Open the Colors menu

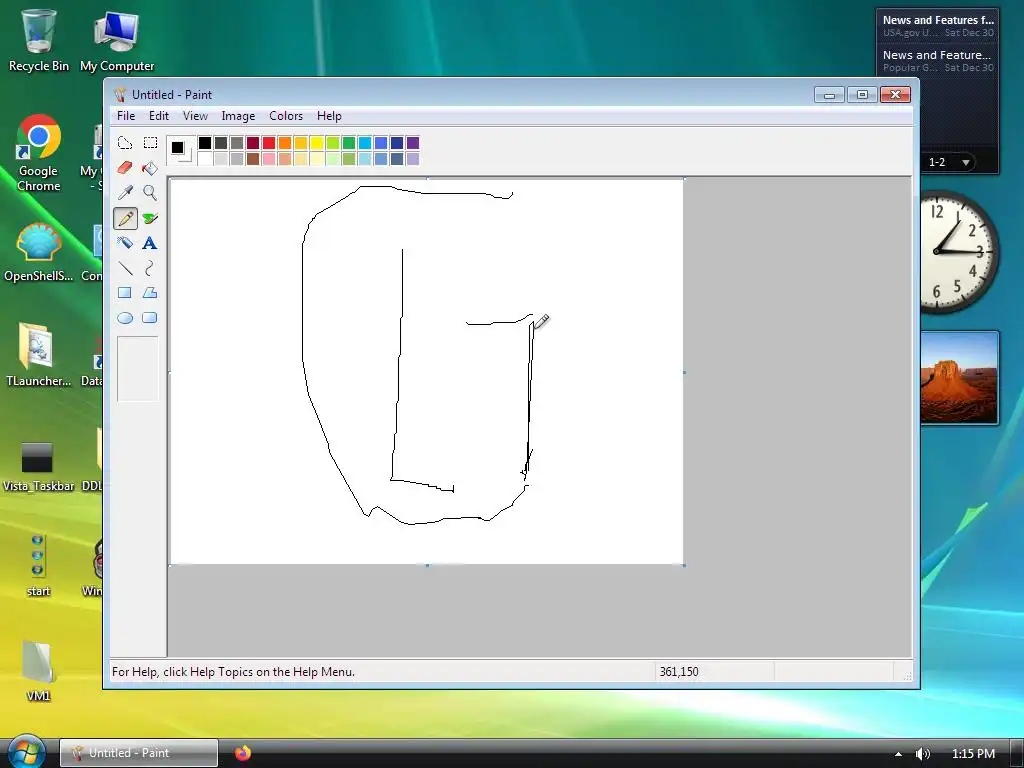tap(286, 116)
